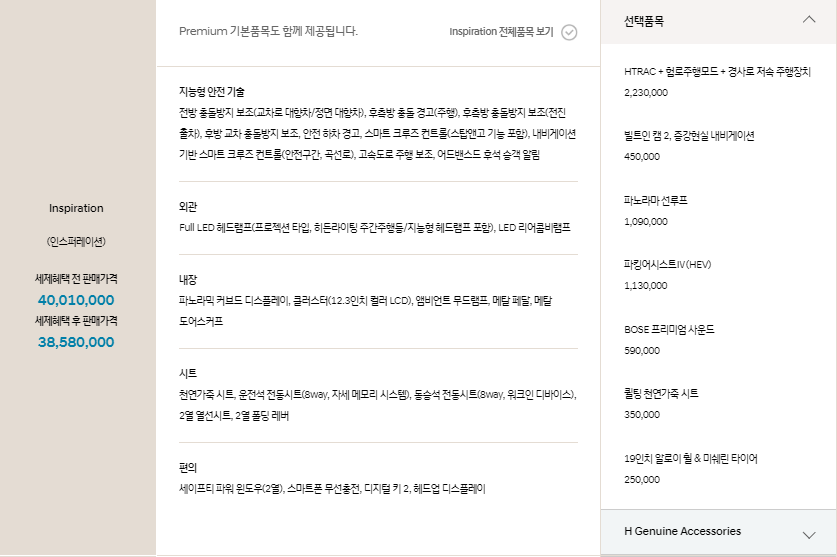The height and width of the screenshot is (557, 837).
Task: Click the 38,580,000 price
Action: point(76,342)
